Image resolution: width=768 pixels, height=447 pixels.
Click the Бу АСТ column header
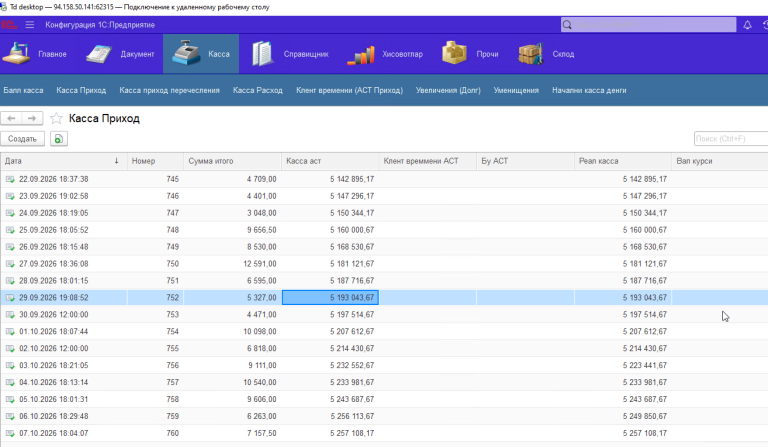[525, 161]
